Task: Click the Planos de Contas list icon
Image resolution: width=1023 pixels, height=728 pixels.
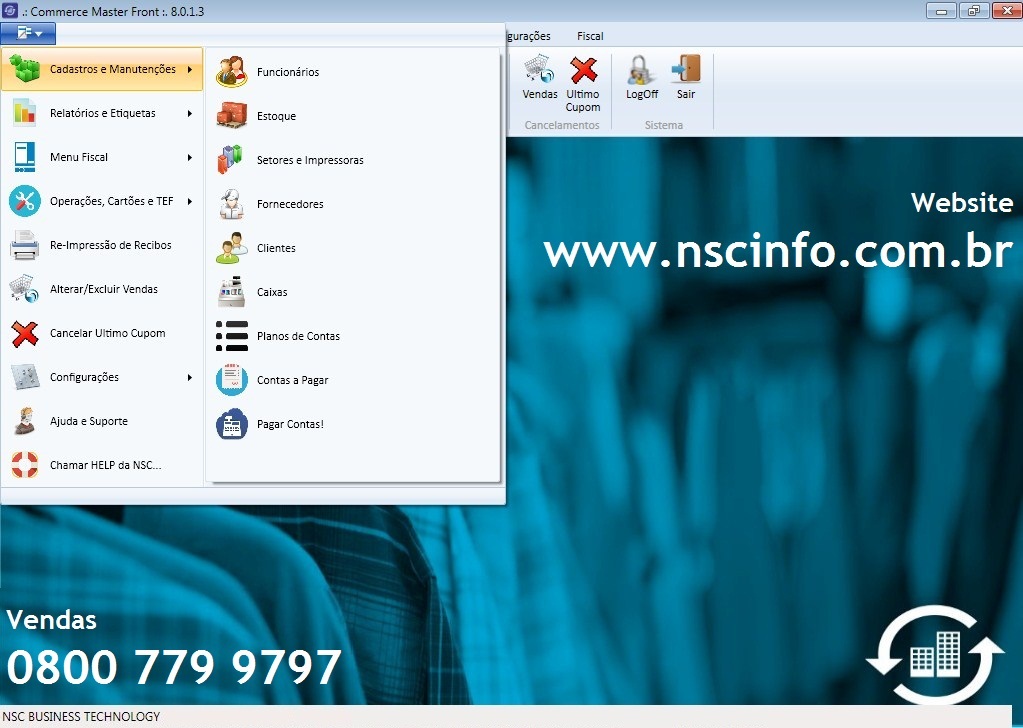Action: [232, 336]
